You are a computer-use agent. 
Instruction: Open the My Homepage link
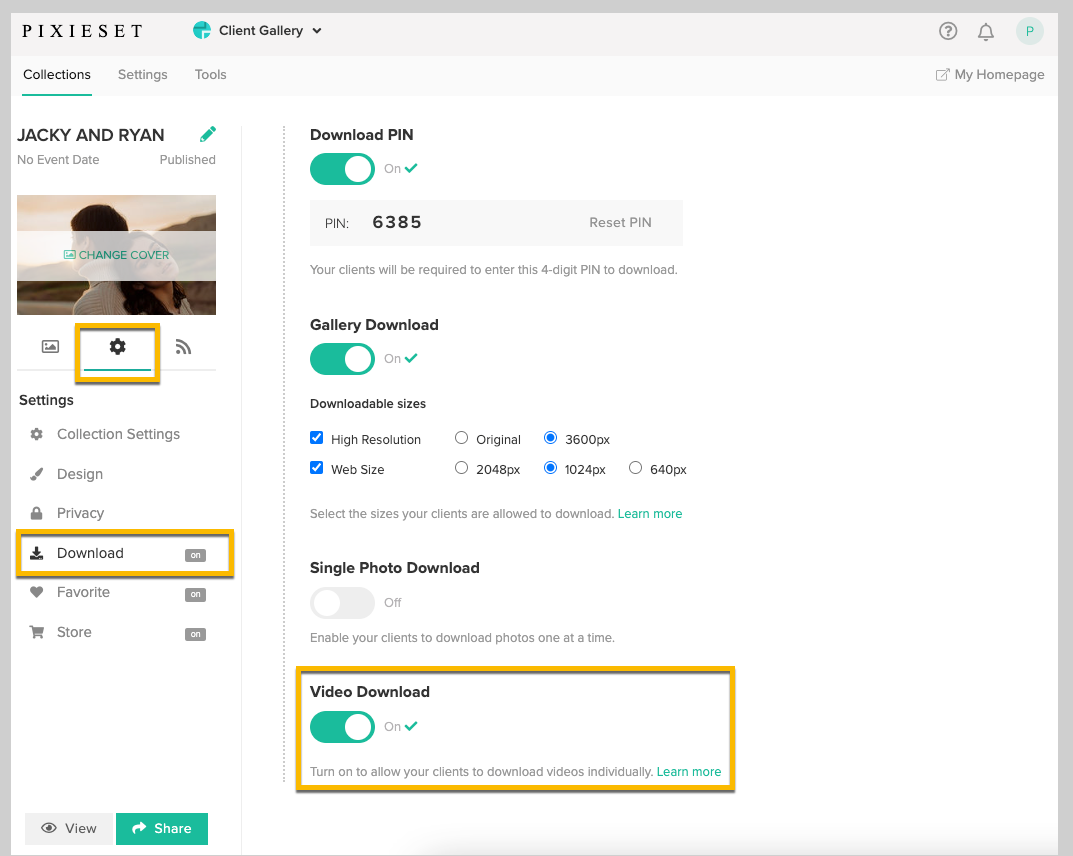click(999, 75)
